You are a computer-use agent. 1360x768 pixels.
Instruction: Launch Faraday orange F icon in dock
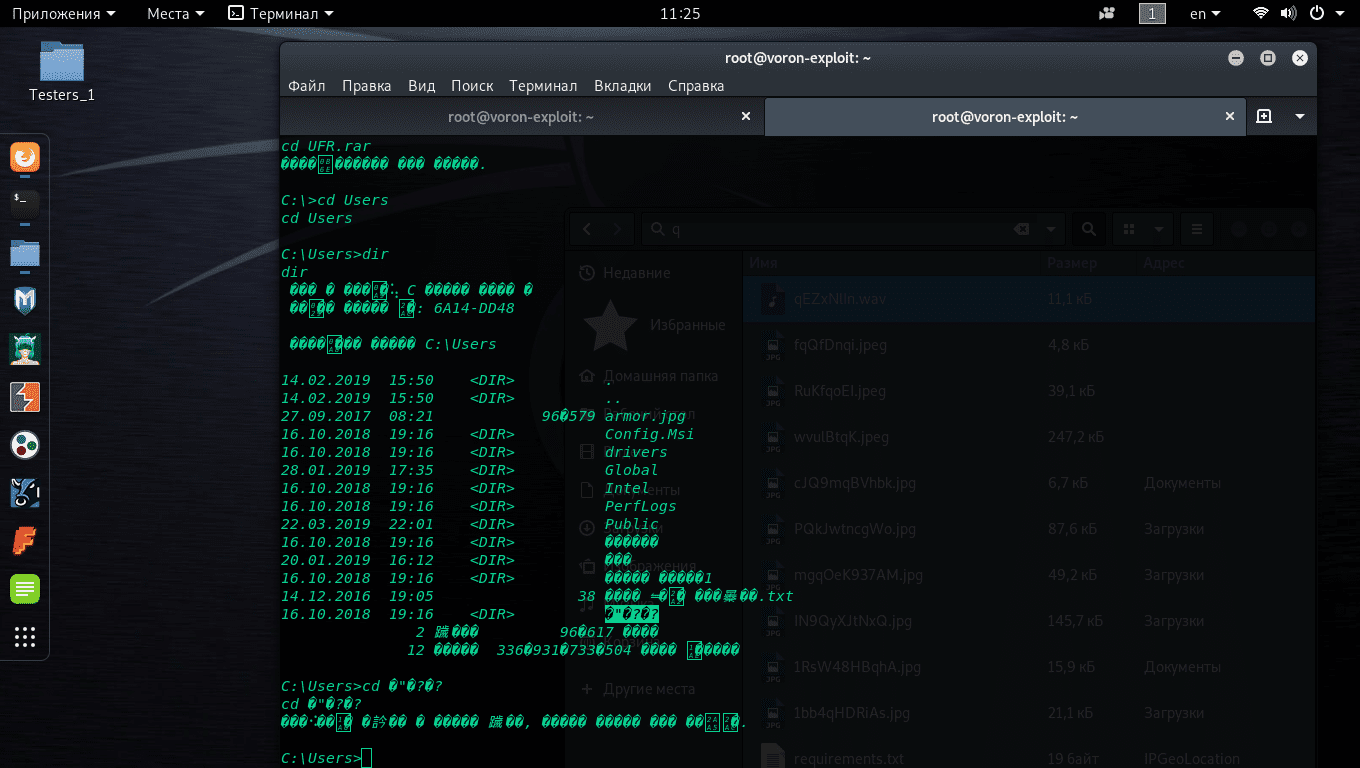pos(25,541)
